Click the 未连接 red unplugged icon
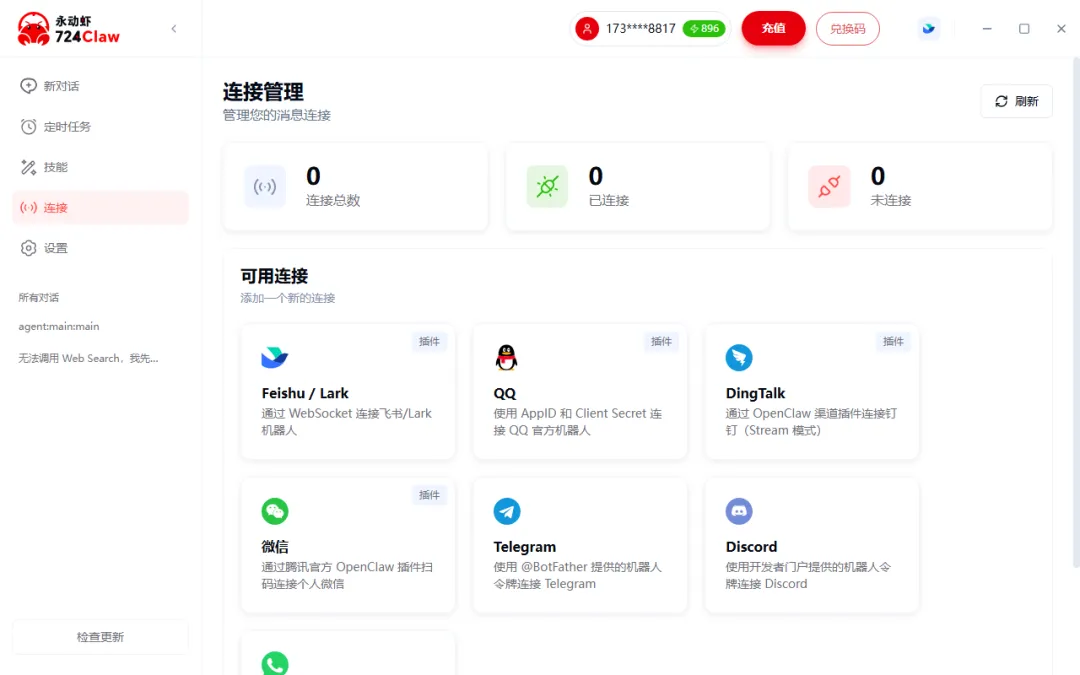This screenshot has height=675, width=1080. (829, 187)
